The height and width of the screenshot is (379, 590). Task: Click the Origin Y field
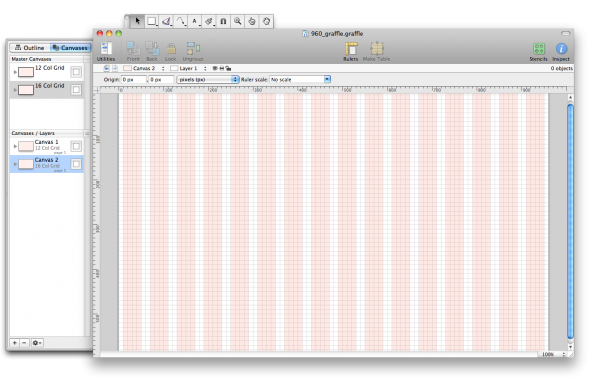161,79
